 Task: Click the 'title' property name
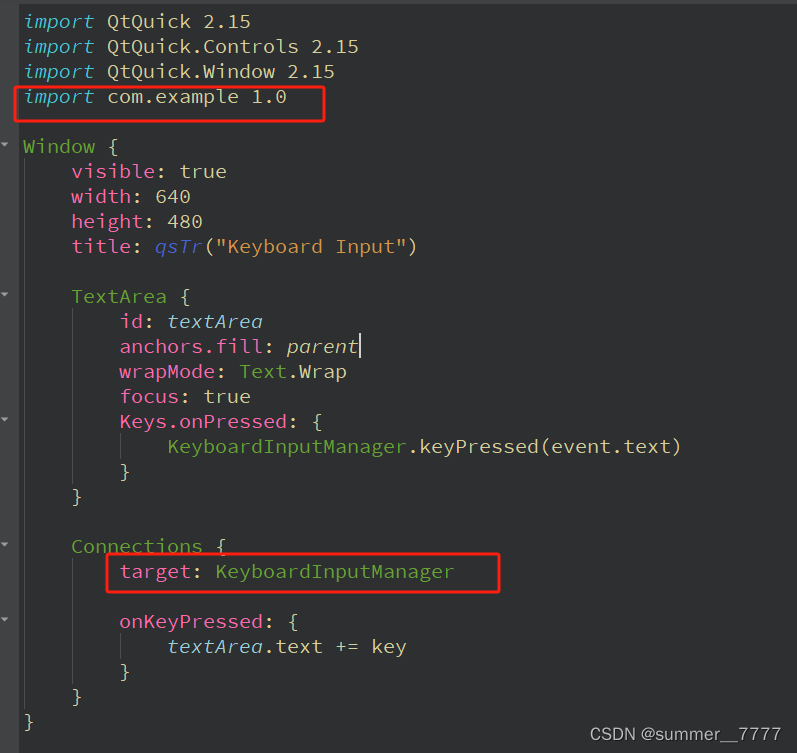point(101,247)
